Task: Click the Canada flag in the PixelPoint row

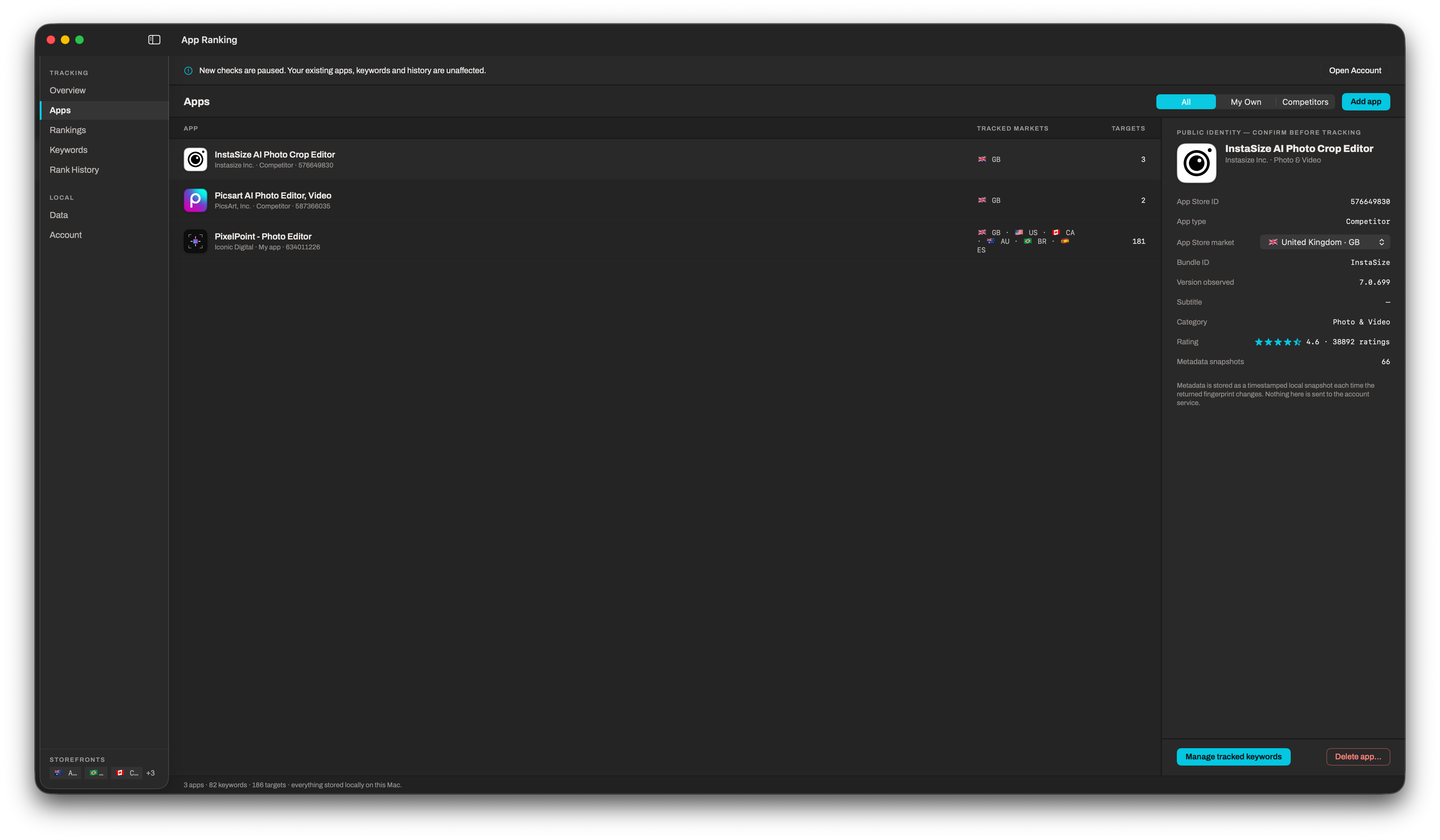Action: click(x=1056, y=232)
